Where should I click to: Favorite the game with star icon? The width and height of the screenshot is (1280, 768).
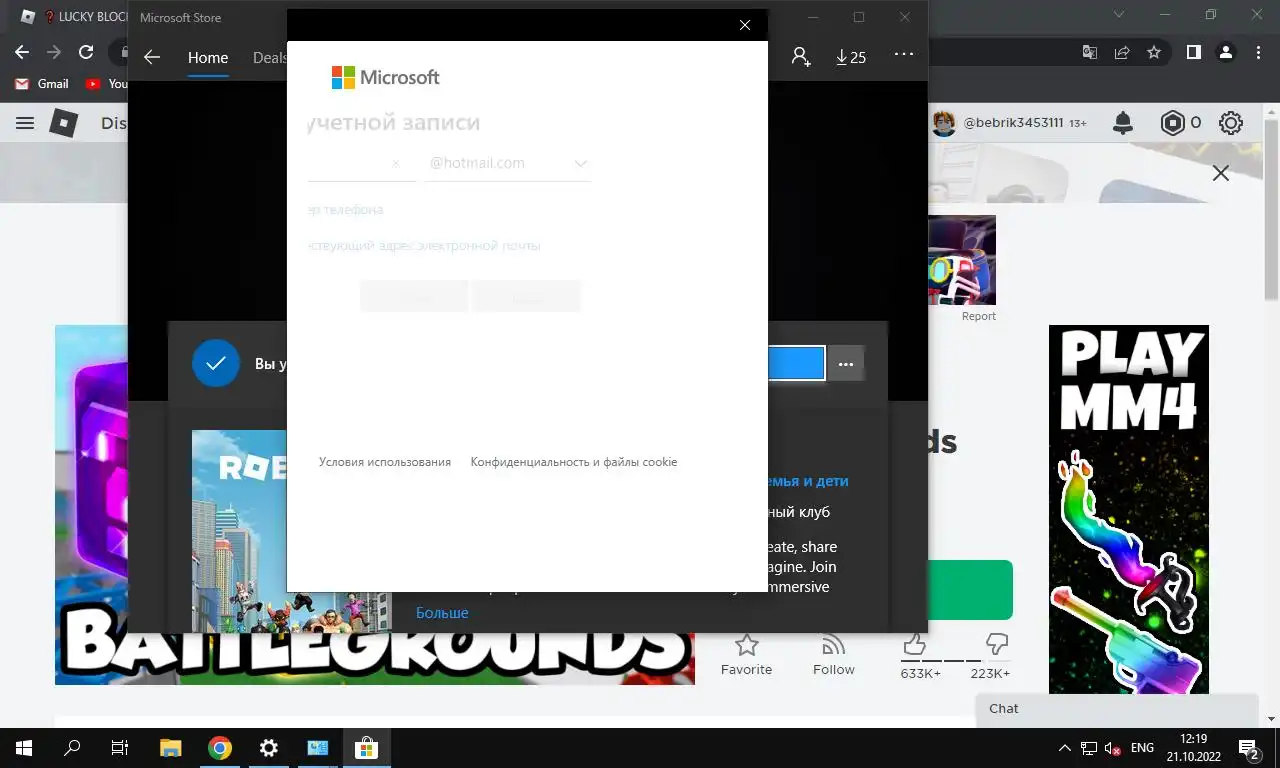(746, 655)
